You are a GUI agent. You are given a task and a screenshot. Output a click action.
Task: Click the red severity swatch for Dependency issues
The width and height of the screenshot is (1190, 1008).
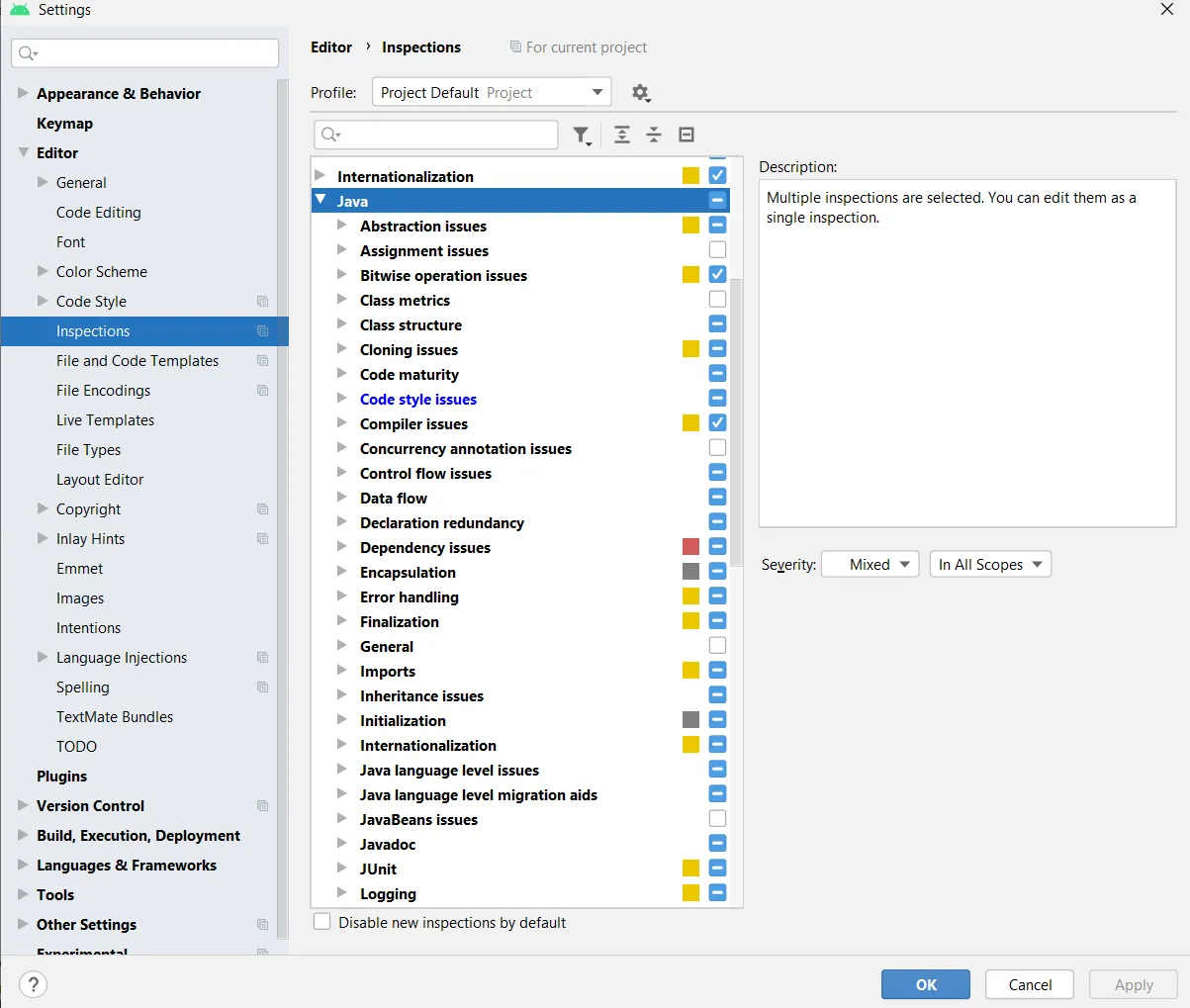pyautogui.click(x=690, y=547)
